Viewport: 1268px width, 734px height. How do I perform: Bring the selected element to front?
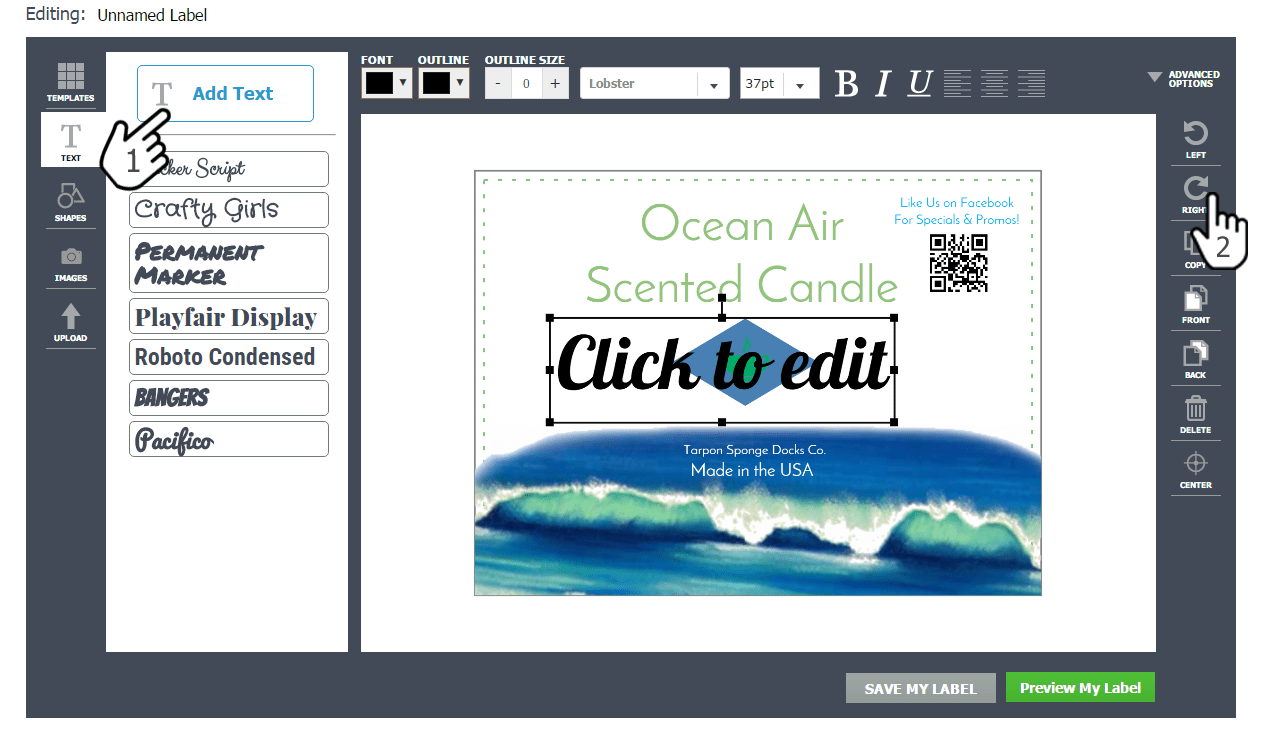(1195, 304)
